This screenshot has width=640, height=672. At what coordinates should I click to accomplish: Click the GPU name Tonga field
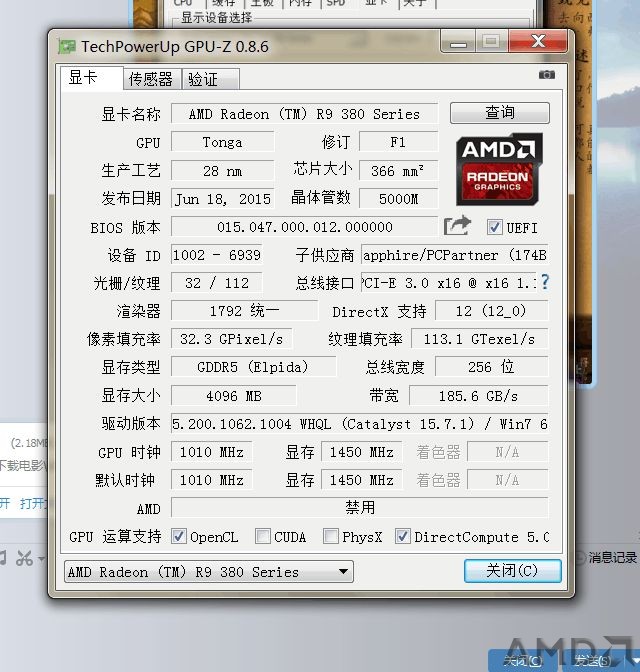point(222,142)
